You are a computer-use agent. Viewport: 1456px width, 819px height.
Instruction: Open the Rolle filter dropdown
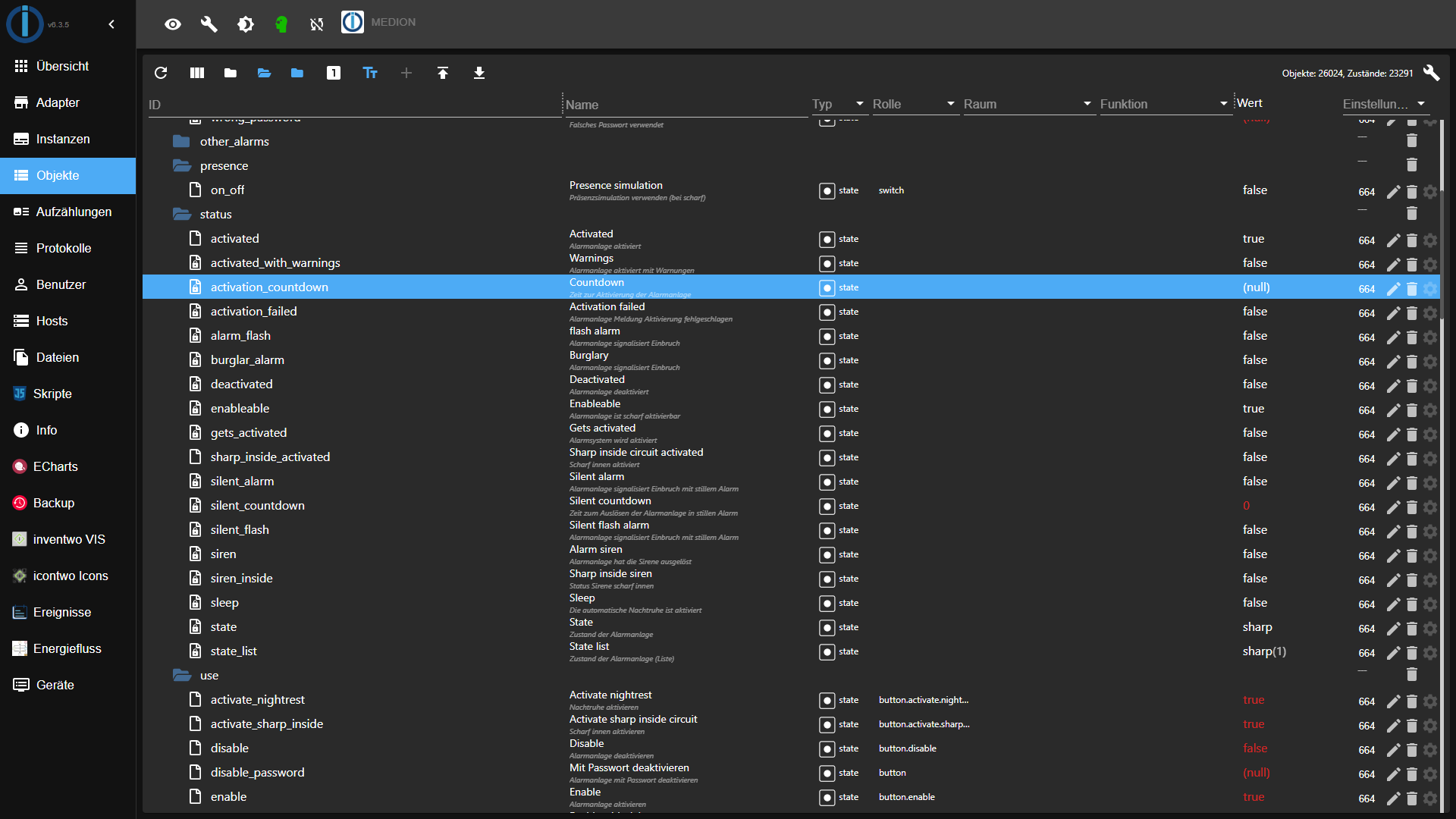(x=915, y=104)
